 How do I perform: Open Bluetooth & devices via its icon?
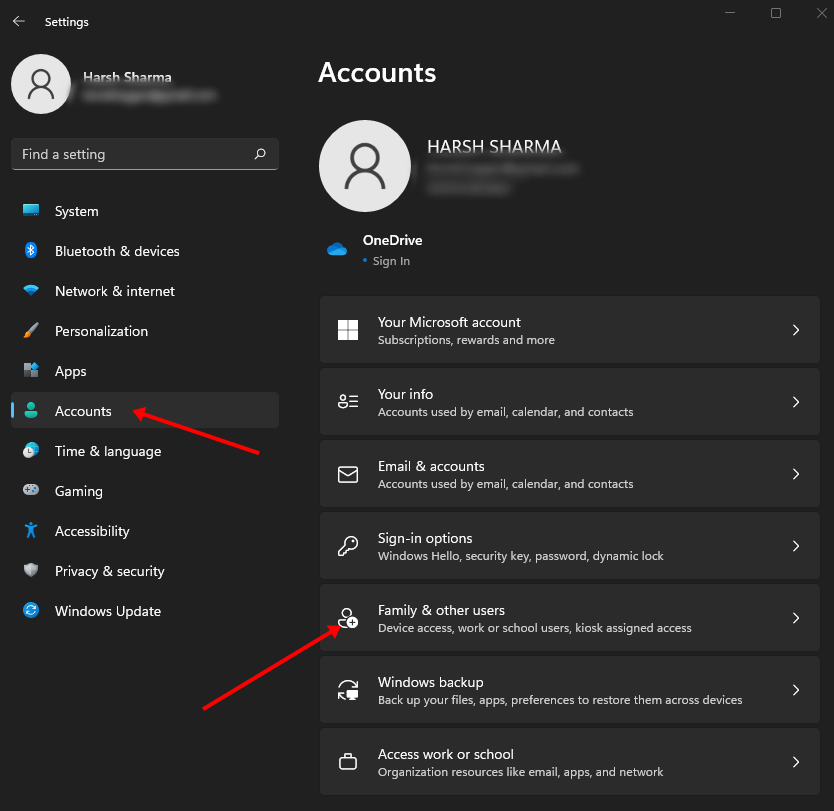[x=31, y=251]
